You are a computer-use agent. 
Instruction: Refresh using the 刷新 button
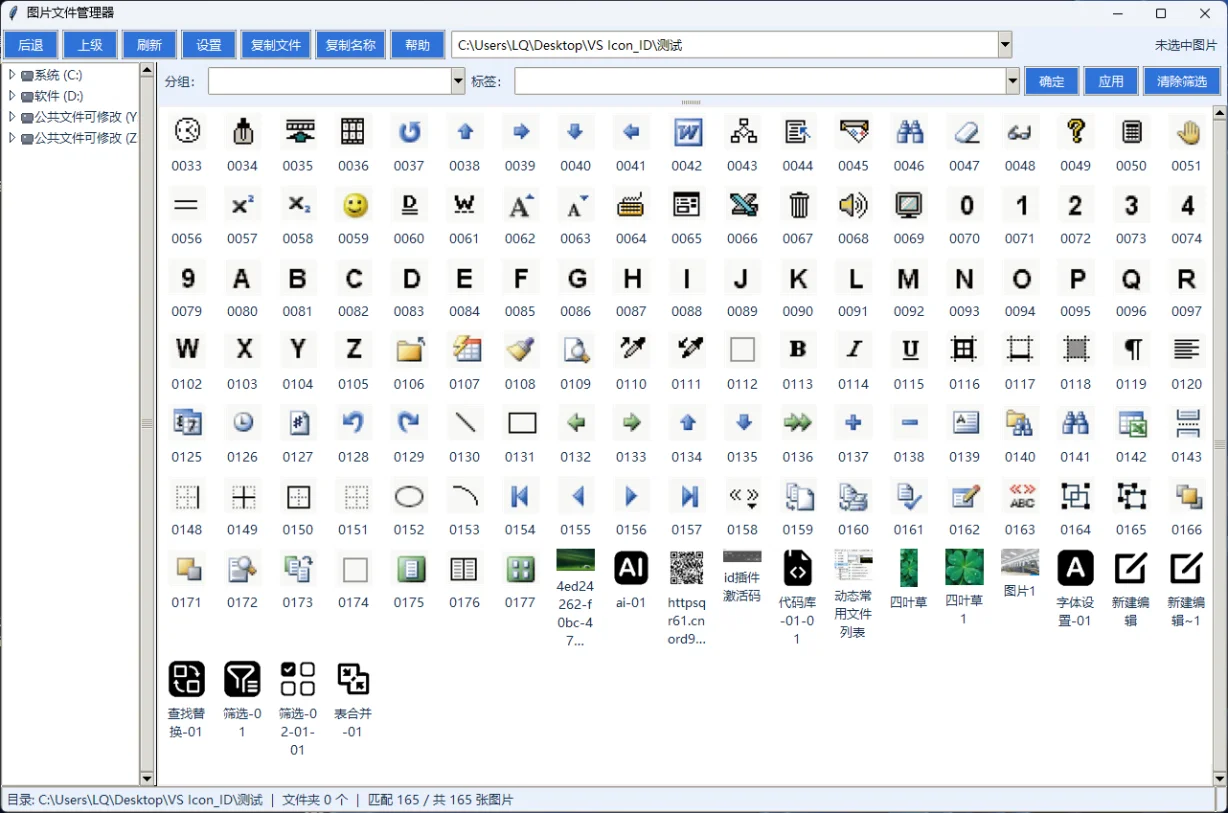[150, 45]
